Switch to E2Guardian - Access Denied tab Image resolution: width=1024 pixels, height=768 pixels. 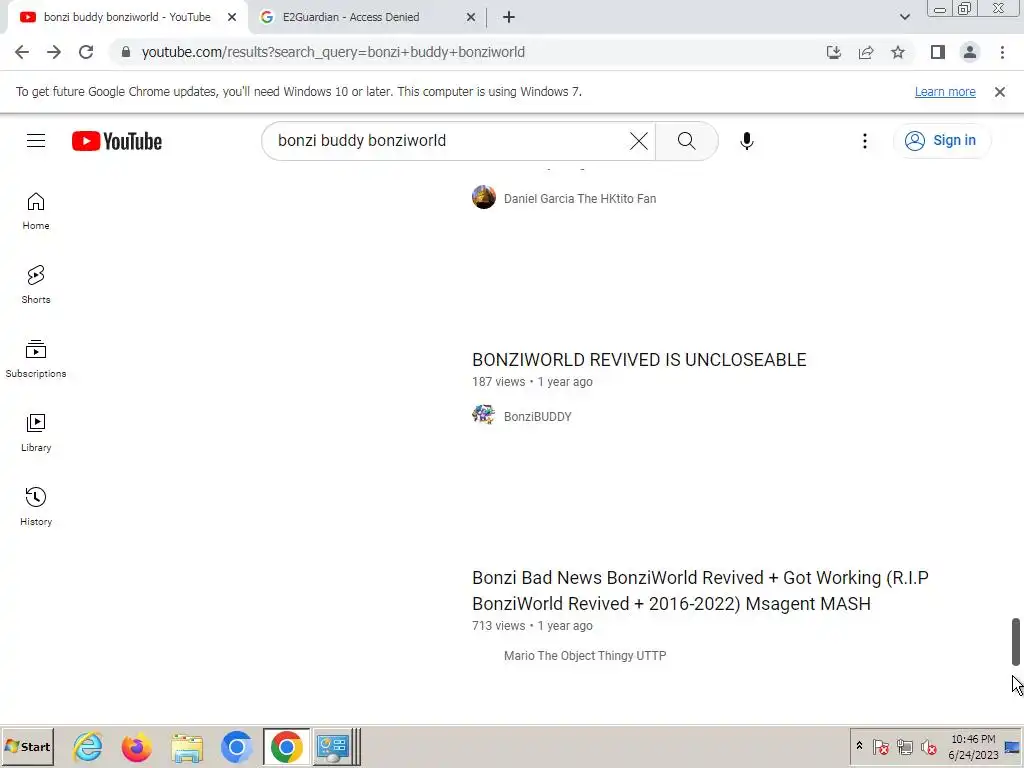pyautogui.click(x=368, y=17)
